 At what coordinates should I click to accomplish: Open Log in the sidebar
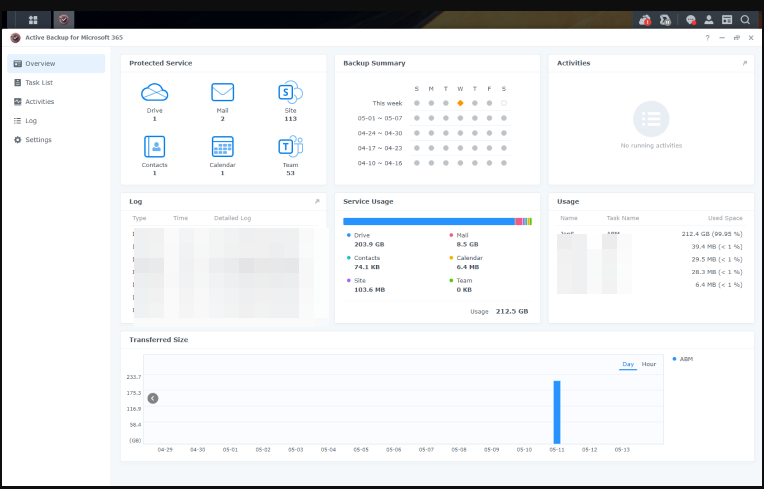[x=56, y=120]
